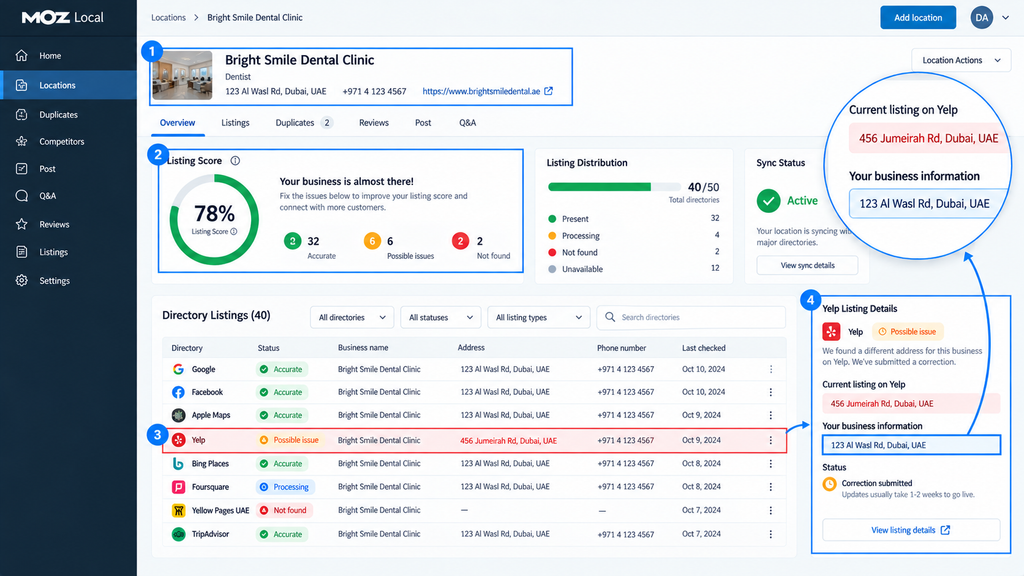Image resolution: width=1024 pixels, height=576 pixels.
Task: Open more options for Facebook row
Action: pos(771,392)
